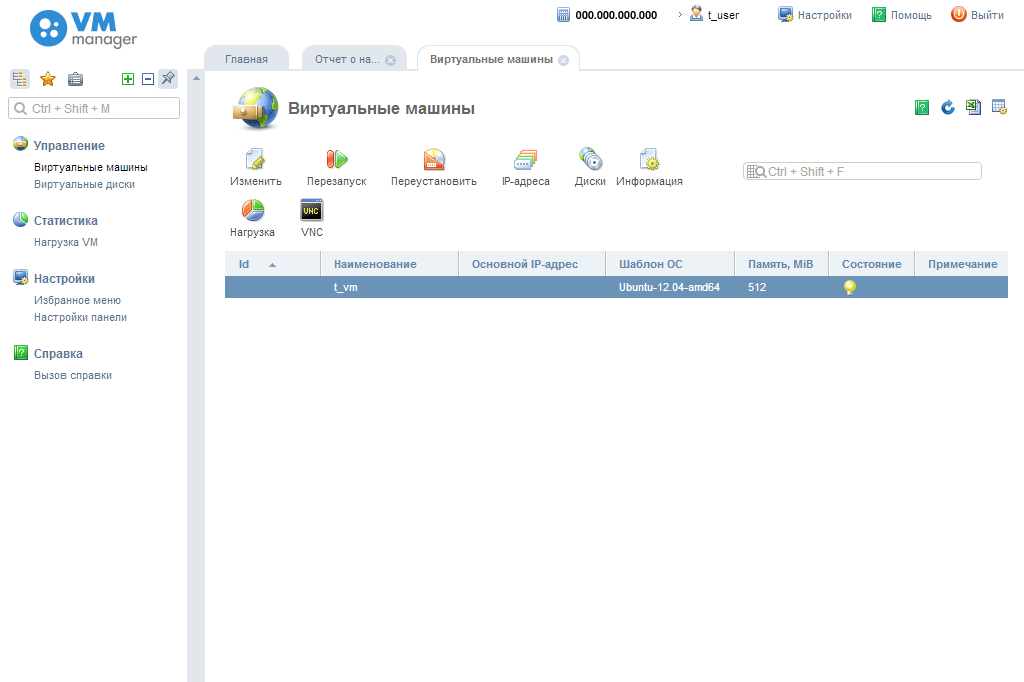Image resolution: width=1024 pixels, height=682 pixels.
Task: Click Выйти to log out
Action: coord(977,14)
